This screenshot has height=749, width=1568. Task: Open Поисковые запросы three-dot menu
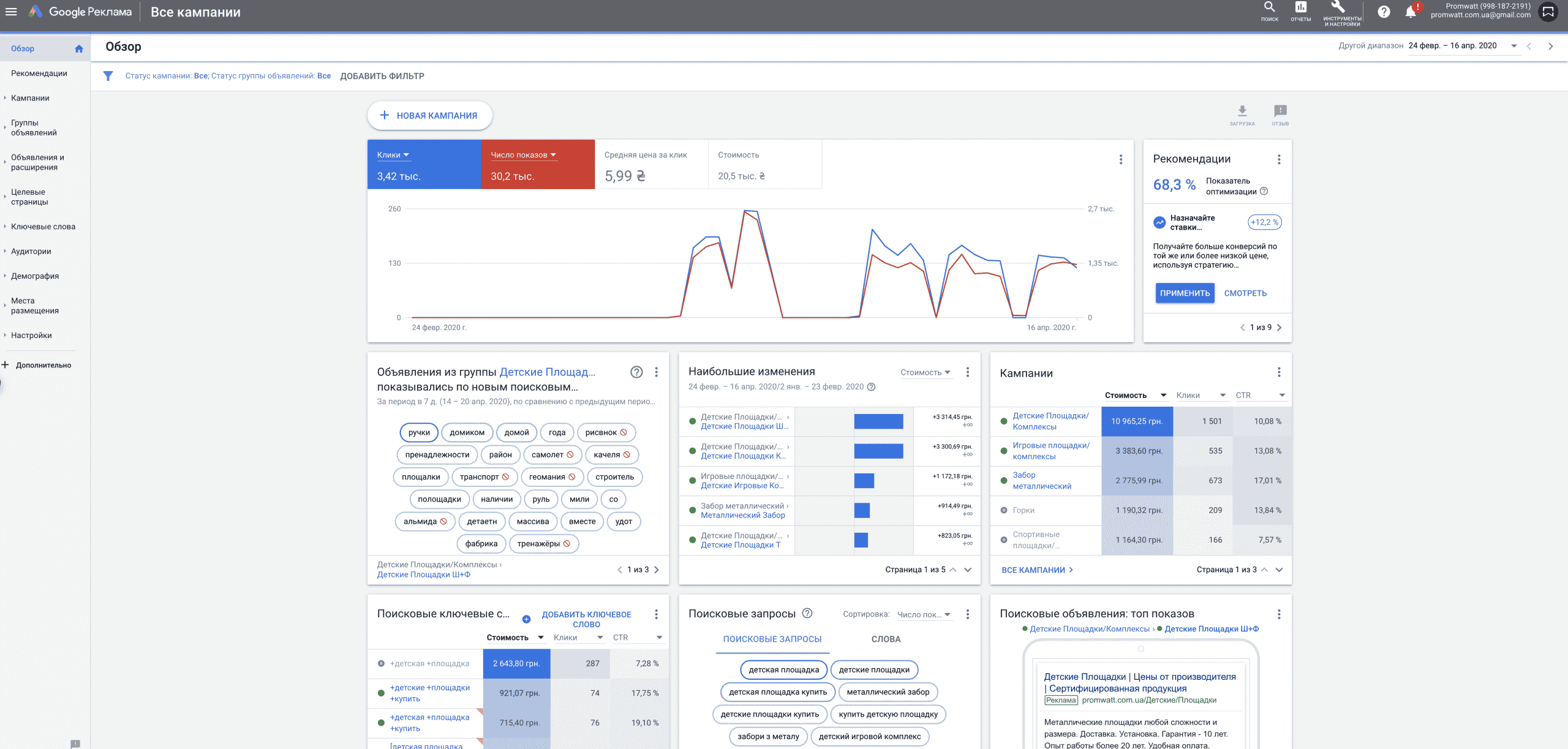[968, 614]
